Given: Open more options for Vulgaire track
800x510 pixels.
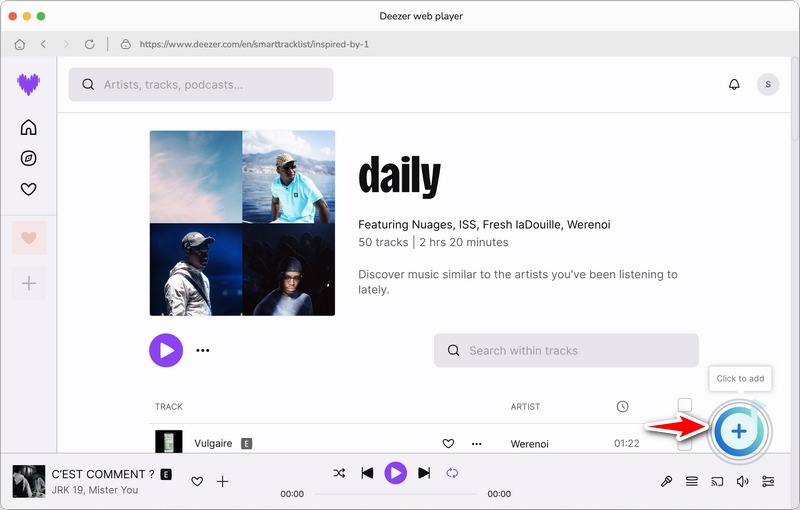Looking at the screenshot, I should 477,444.
